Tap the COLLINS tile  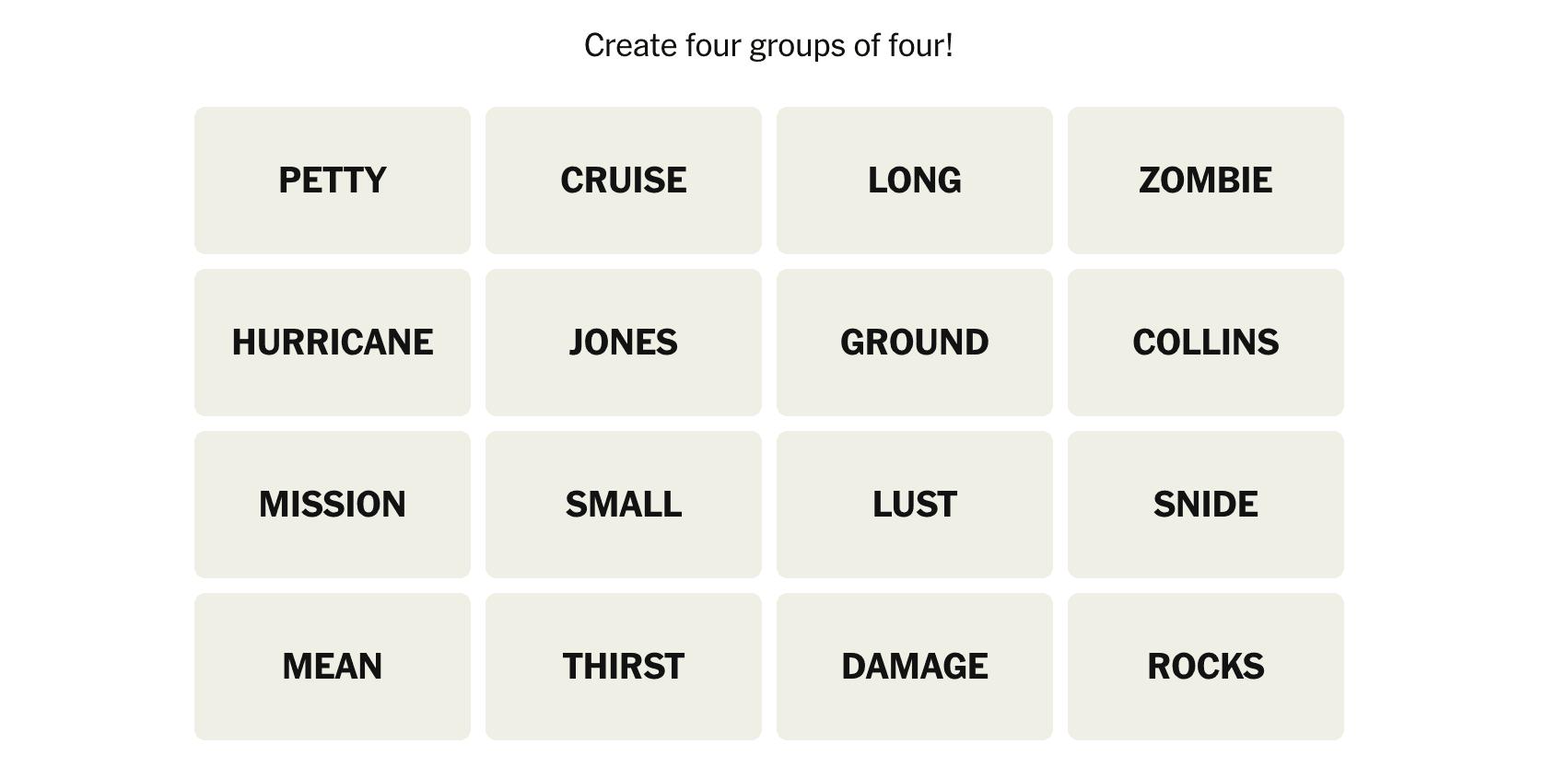pyautogui.click(x=1205, y=343)
